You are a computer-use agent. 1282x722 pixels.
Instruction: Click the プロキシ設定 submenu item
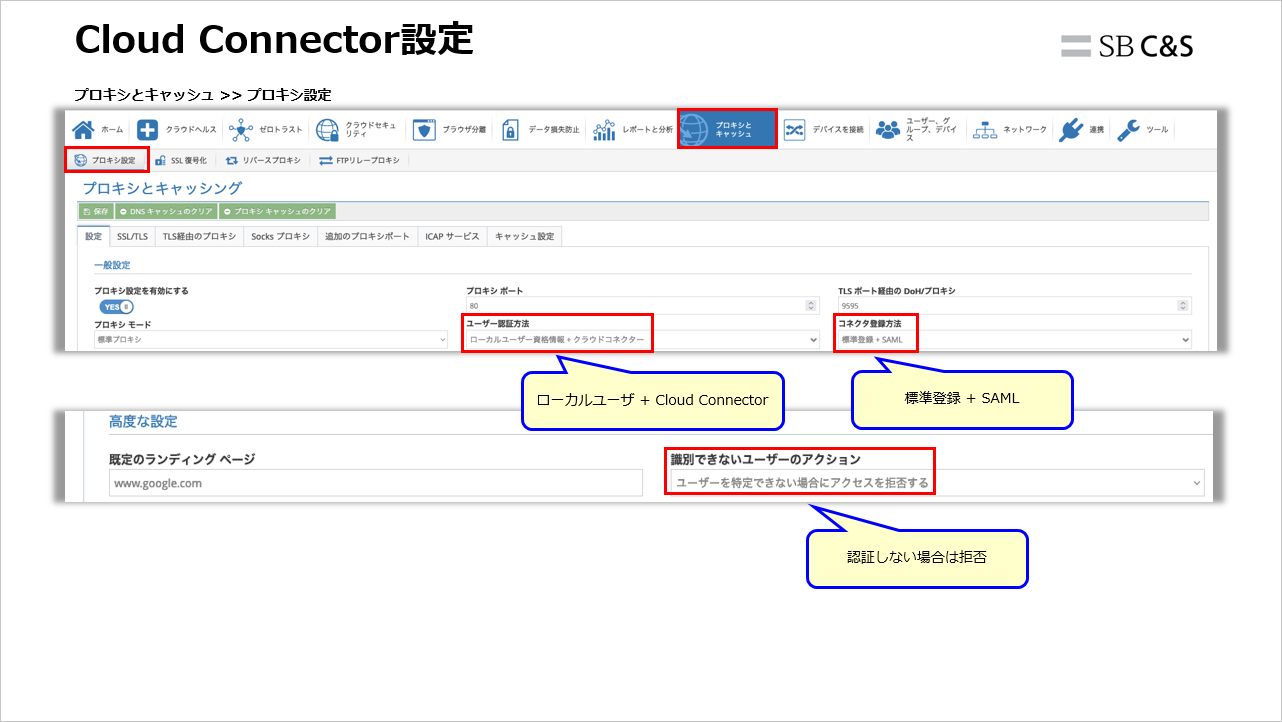(106, 160)
